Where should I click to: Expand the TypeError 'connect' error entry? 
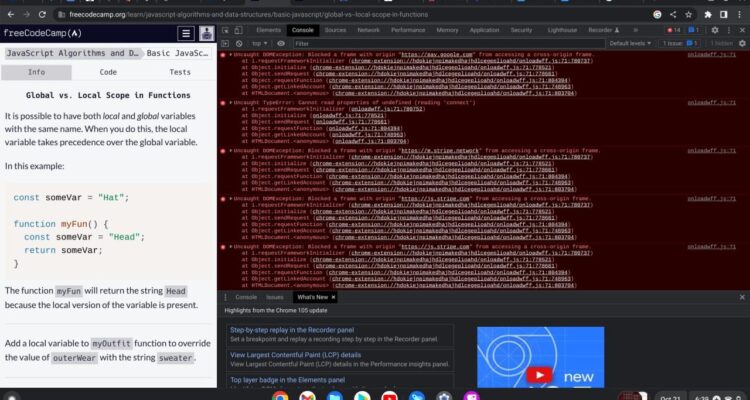point(232,103)
